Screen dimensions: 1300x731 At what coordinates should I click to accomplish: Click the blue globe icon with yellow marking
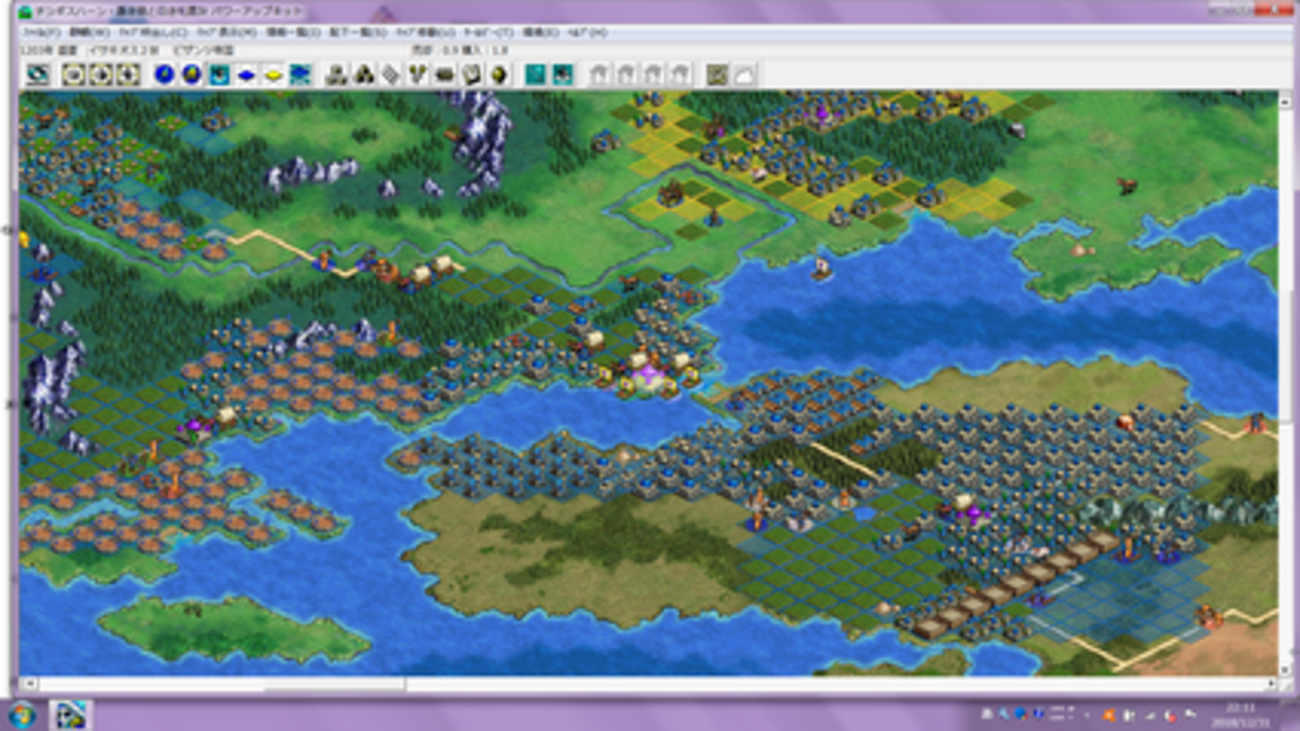191,74
